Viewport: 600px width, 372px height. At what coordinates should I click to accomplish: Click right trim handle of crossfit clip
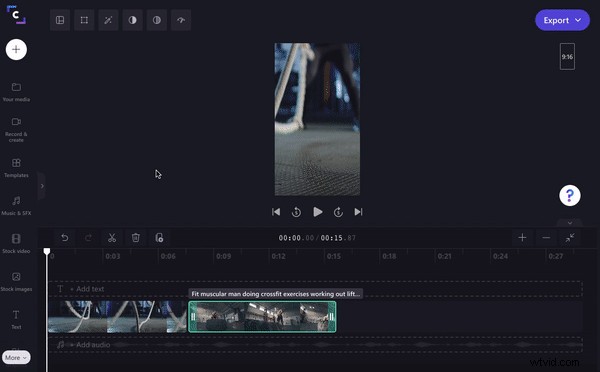click(331, 317)
